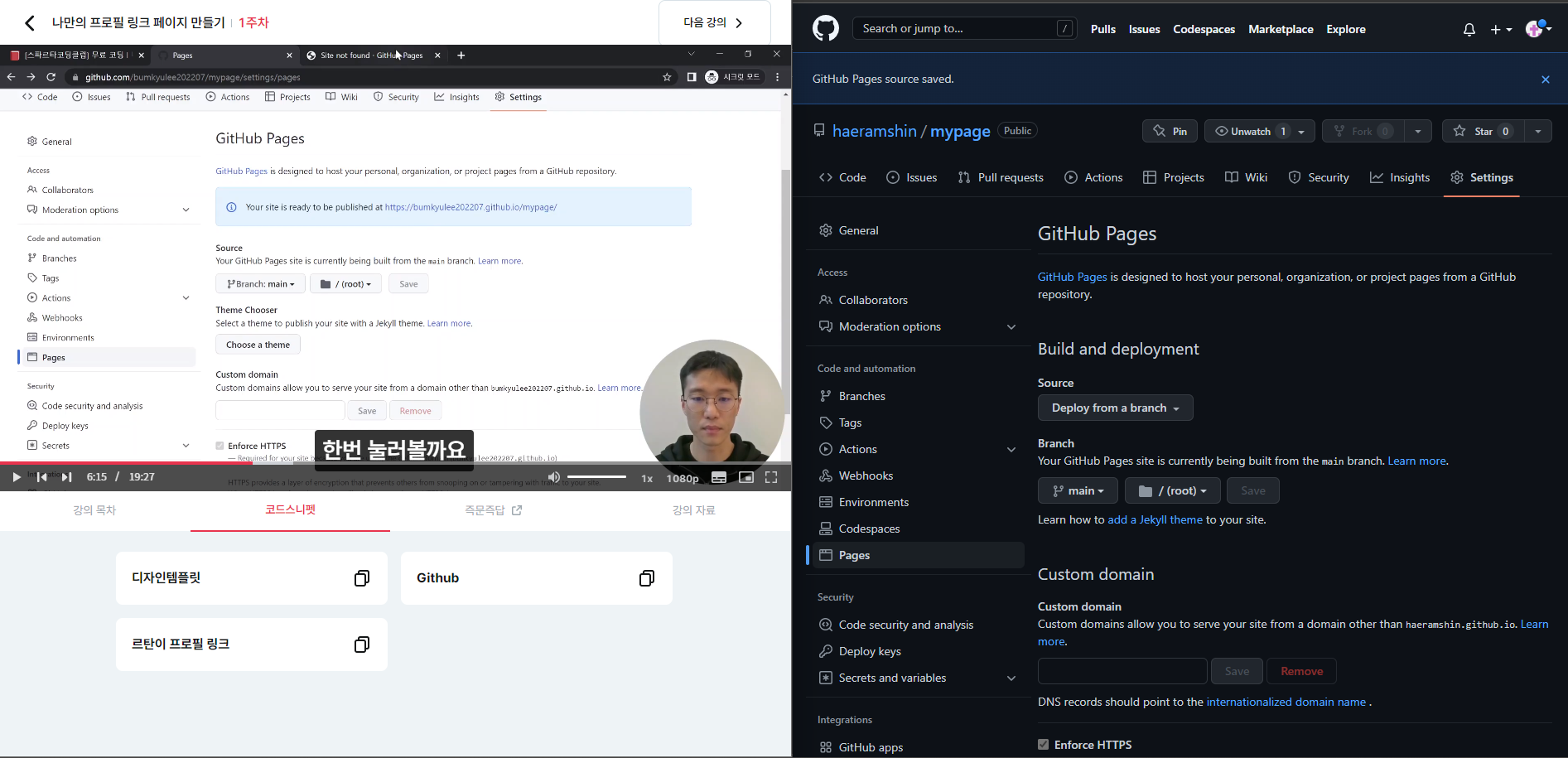Reload the page in the video browser
Viewport: 1568px width, 758px height.
[51, 77]
